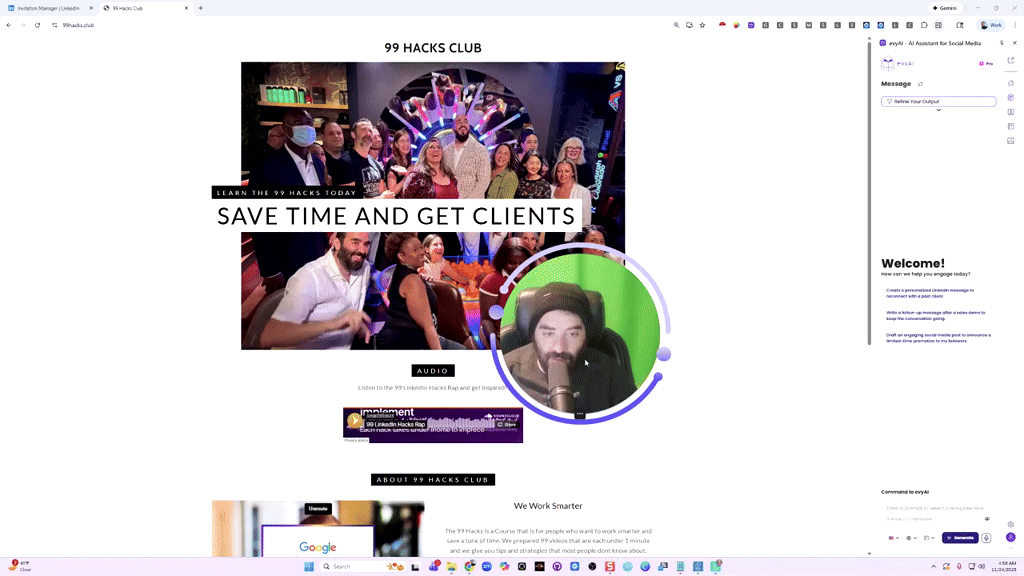This screenshot has width=1024, height=576.
Task: Click the 99 HACKS CLUB page title
Action: click(432, 48)
